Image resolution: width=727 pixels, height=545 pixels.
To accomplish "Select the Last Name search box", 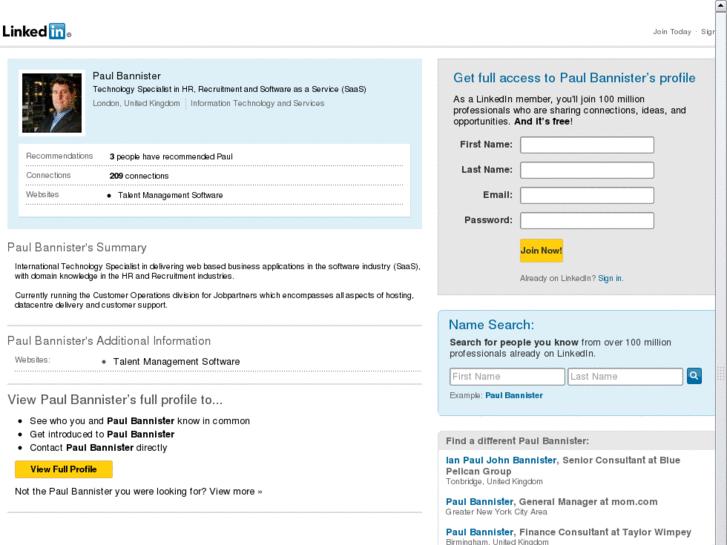I will (625, 377).
